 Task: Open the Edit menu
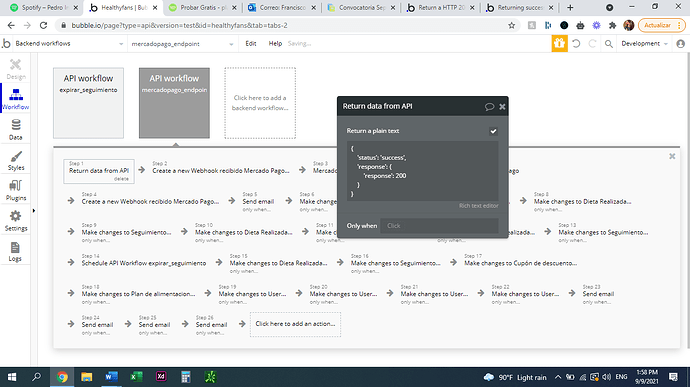coord(251,44)
